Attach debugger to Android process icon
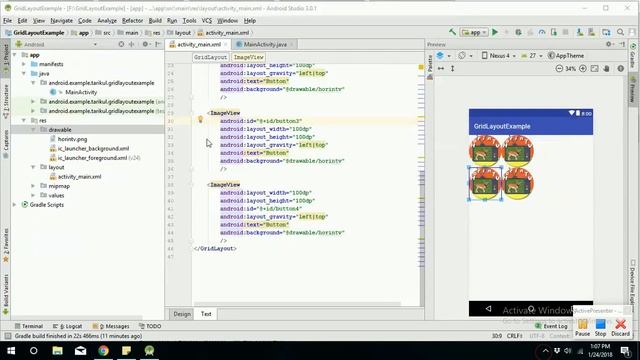Image resolution: width=640 pixels, height=360 pixels. pyautogui.click(x=554, y=32)
